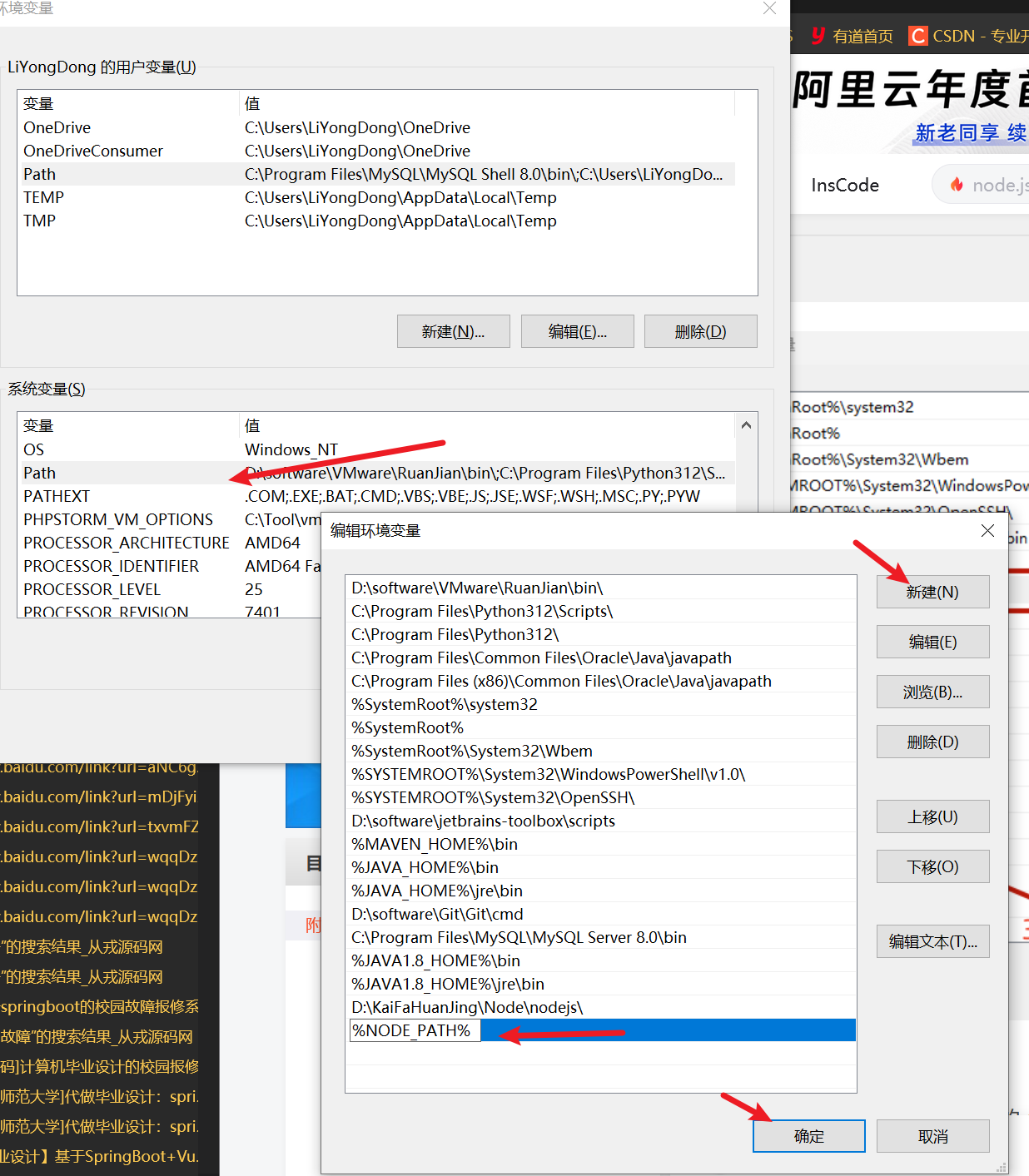Click 编辑(E) in the edit environment variable dialog

pos(932,642)
